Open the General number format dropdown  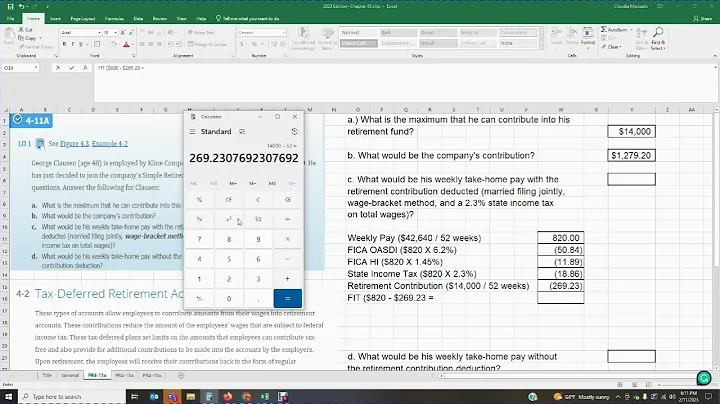[283, 33]
